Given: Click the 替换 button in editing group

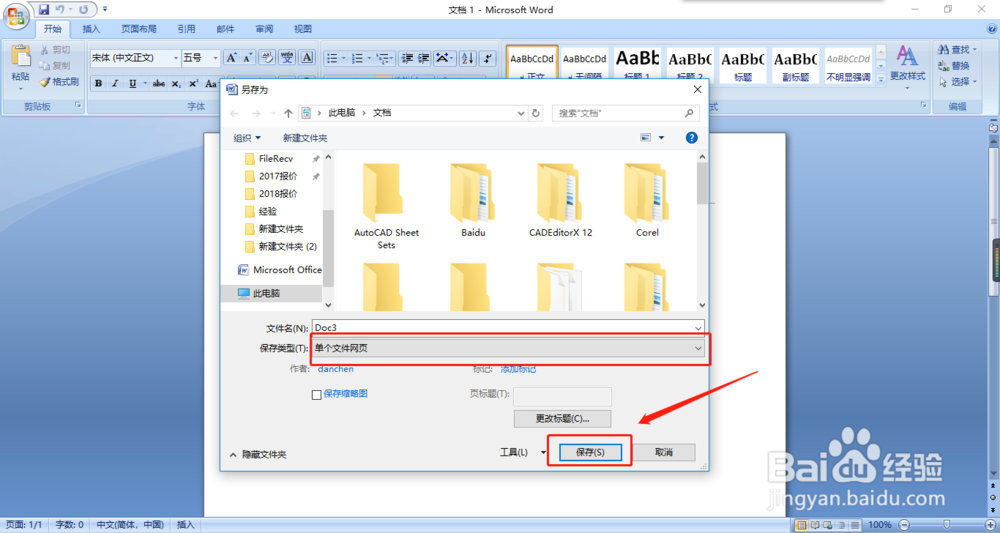Looking at the screenshot, I should [x=955, y=66].
